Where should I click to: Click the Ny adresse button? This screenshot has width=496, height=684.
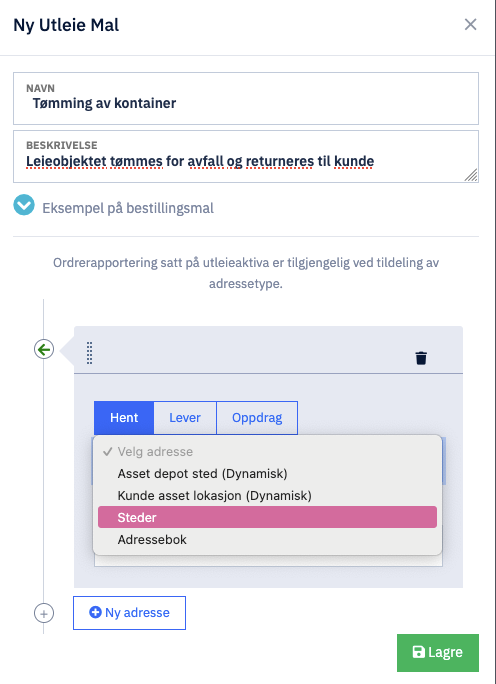coord(130,613)
